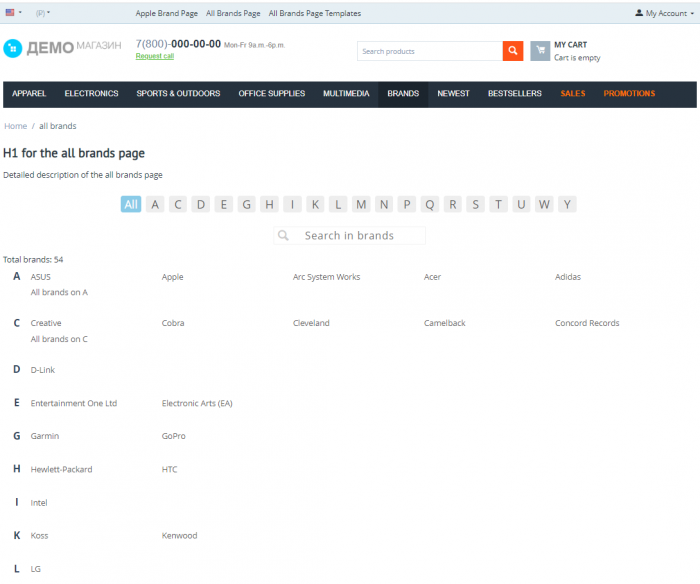Open the Brands menu item
This screenshot has width=700, height=584.
403,93
